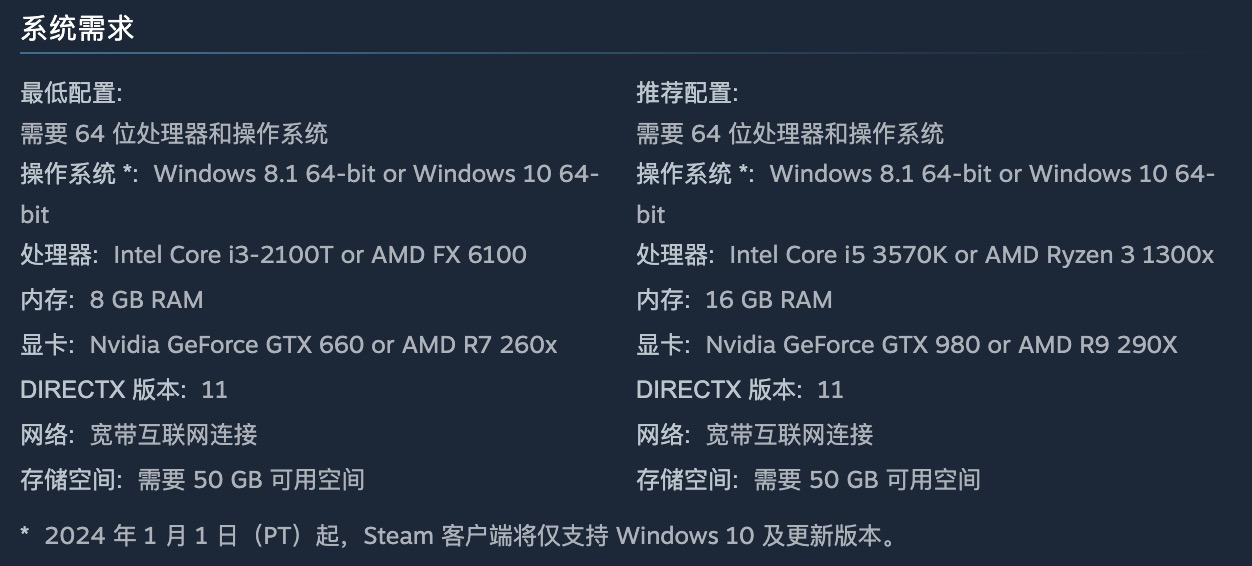Select the 8 GB RAM memory line
1252x566 pixels.
(x=146, y=300)
